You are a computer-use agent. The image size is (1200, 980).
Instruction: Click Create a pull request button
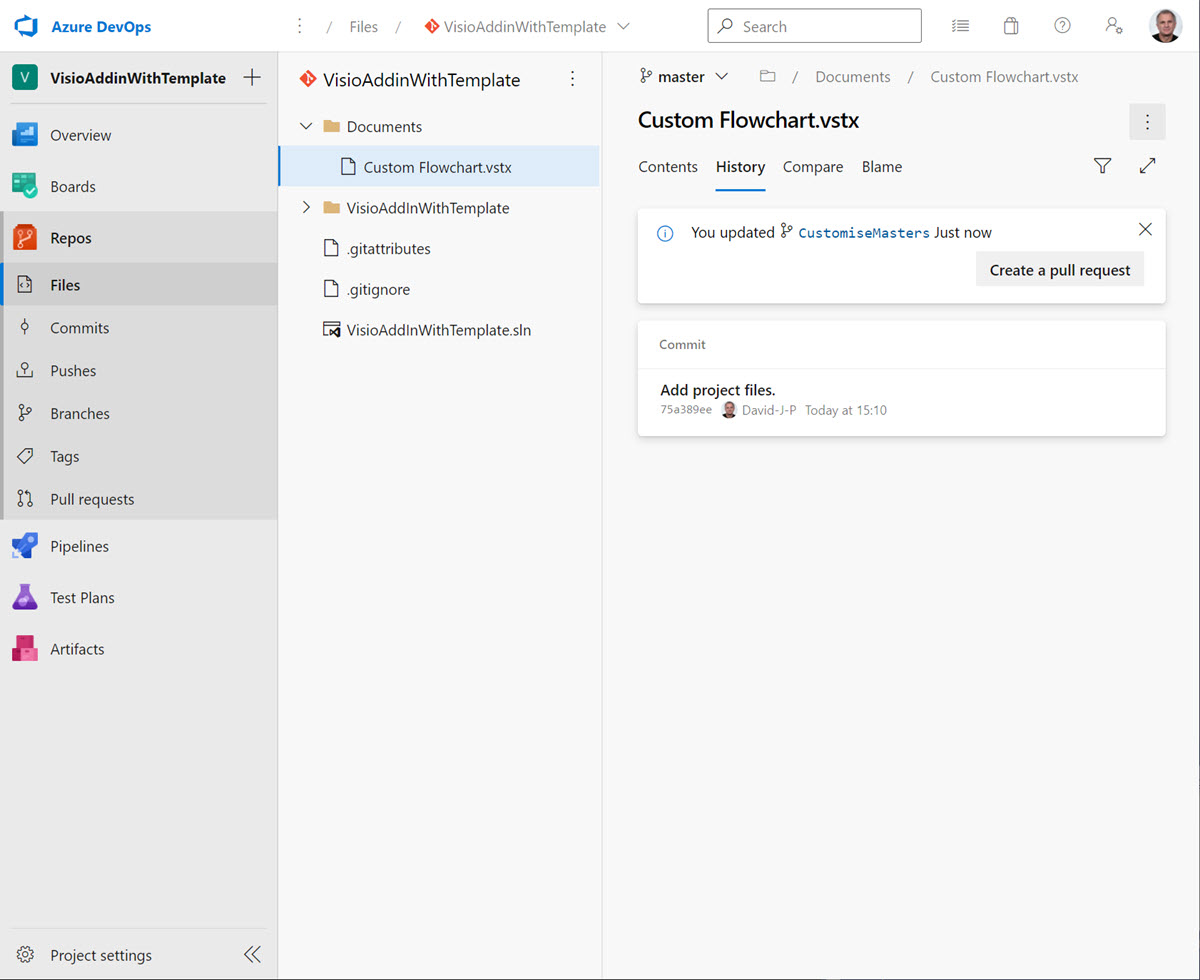[x=1060, y=270]
